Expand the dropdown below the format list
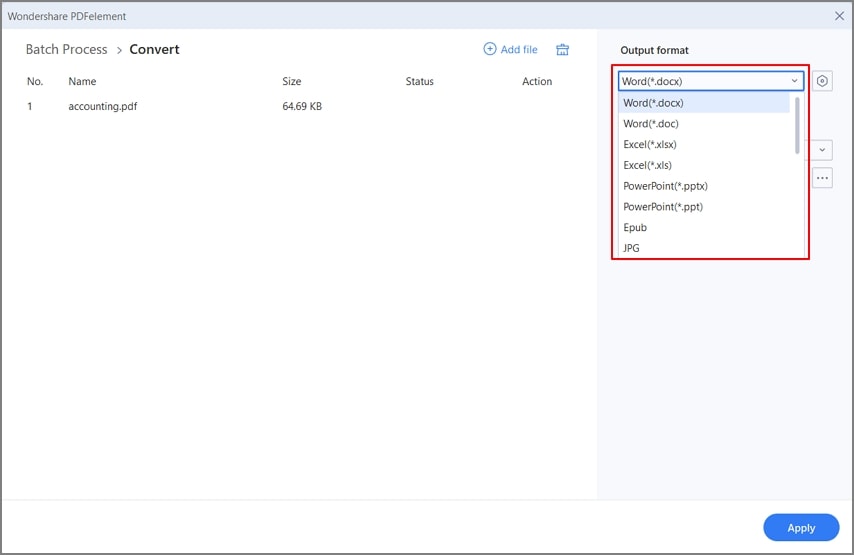This screenshot has width=854, height=555. (822, 150)
